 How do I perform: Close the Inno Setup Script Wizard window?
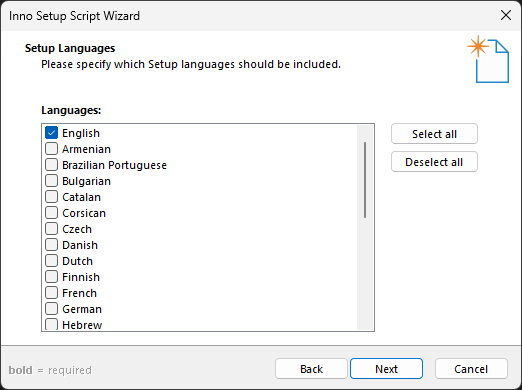pos(506,15)
